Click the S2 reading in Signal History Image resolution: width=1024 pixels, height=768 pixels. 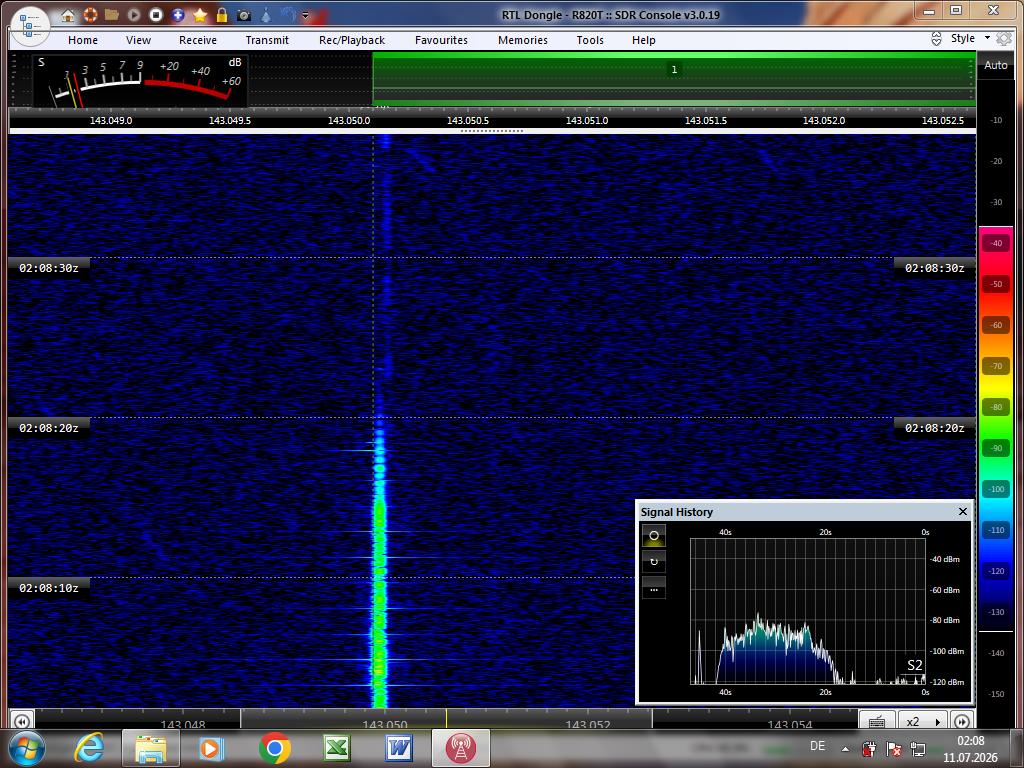pos(914,665)
